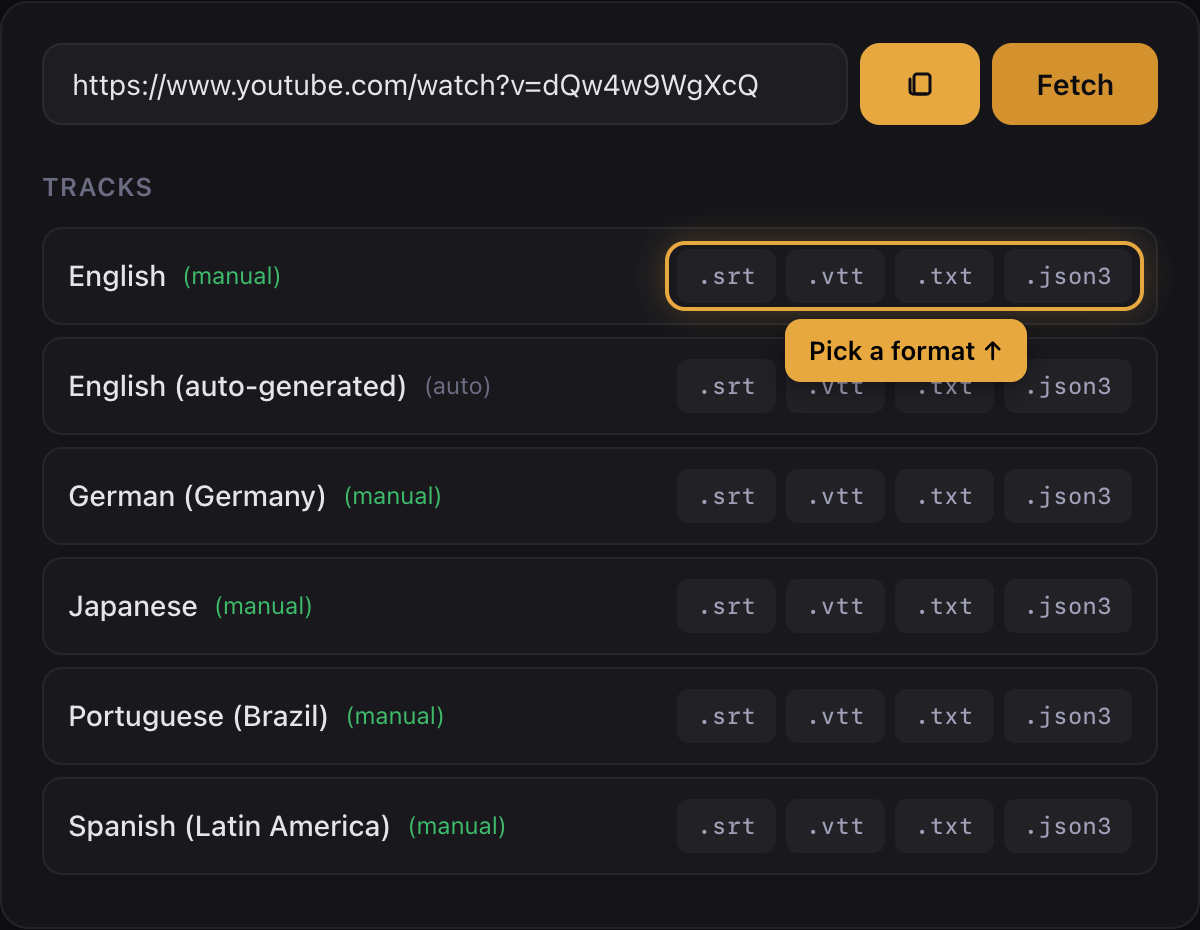The height and width of the screenshot is (930, 1200).
Task: Download English subtitles as .json3
Action: tap(1069, 276)
